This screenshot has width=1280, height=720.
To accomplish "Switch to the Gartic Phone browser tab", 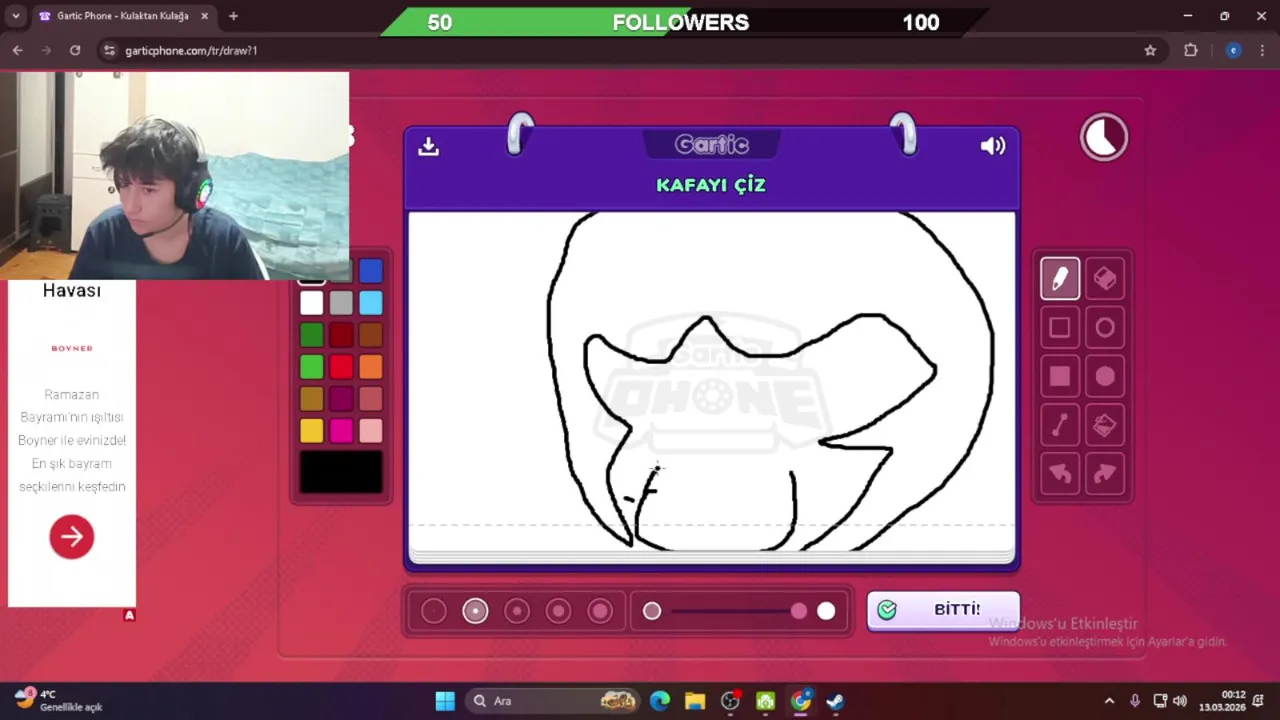I will point(123,16).
